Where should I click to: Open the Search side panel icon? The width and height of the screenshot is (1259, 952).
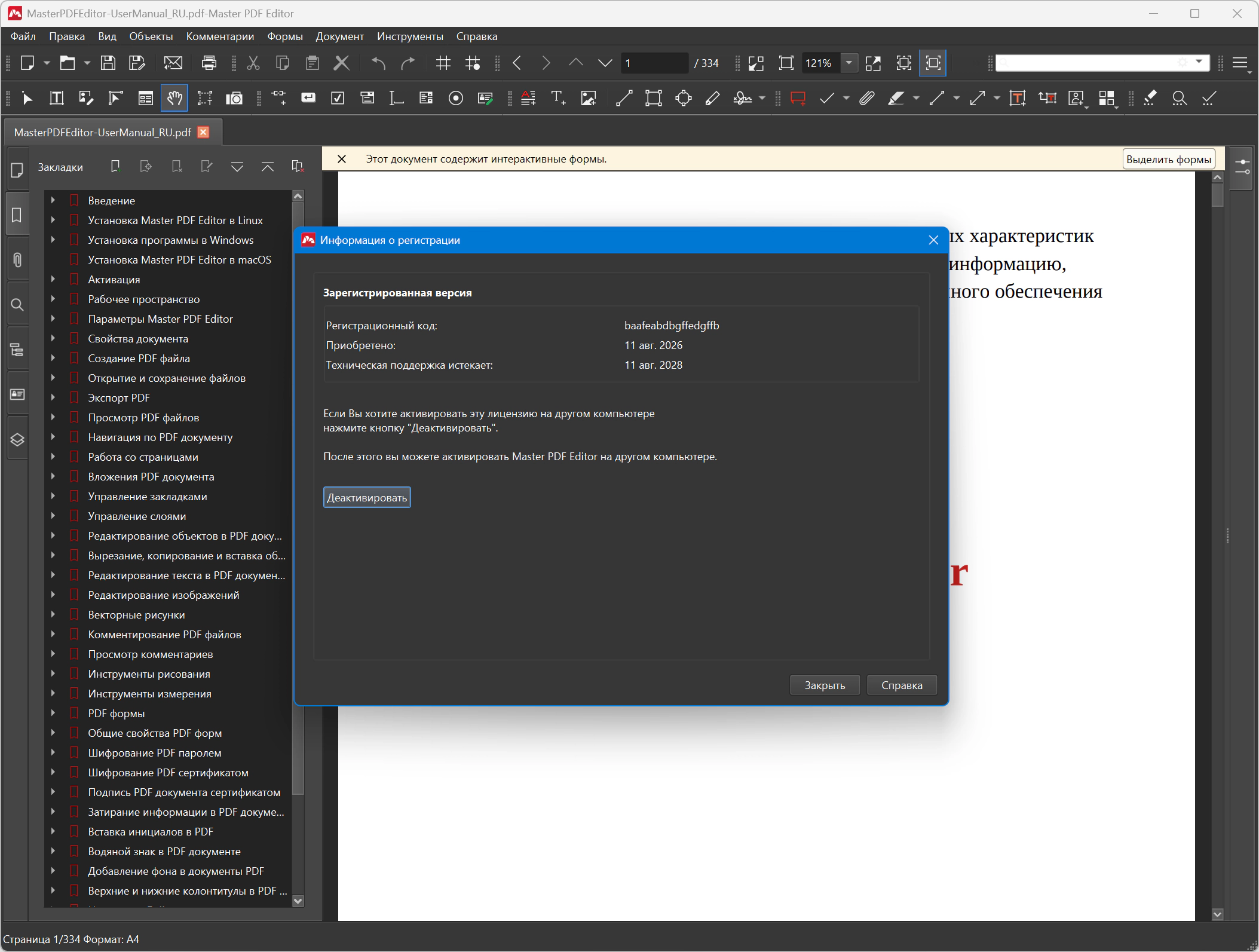coord(17,305)
